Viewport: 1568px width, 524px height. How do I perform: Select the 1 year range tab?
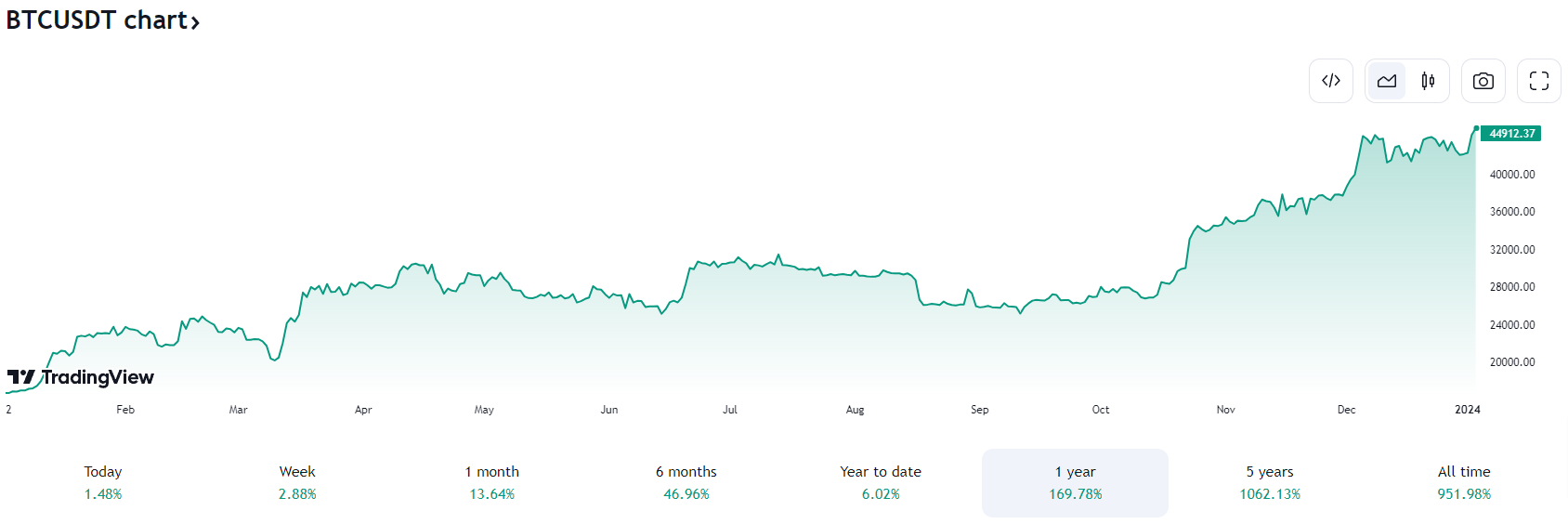tap(1075, 483)
